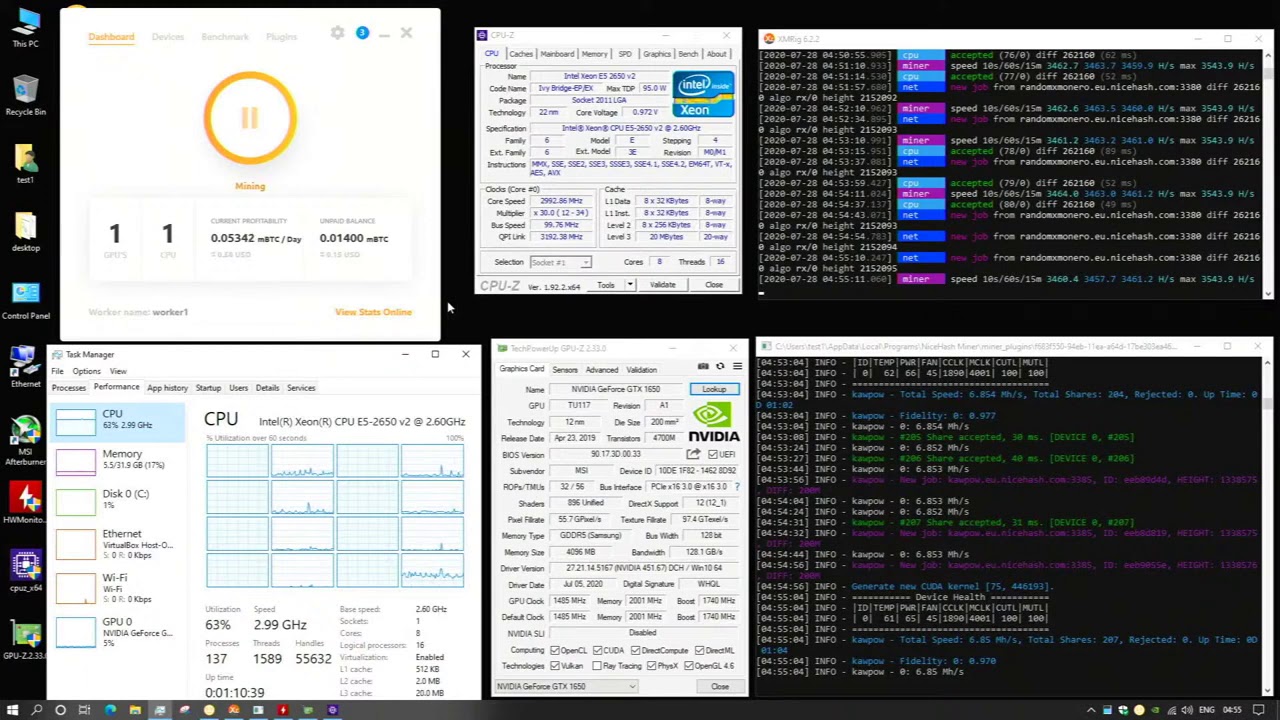Select Wi-Fi in Task Manager performance list
This screenshot has height=720, width=1280.
pyautogui.click(x=116, y=587)
